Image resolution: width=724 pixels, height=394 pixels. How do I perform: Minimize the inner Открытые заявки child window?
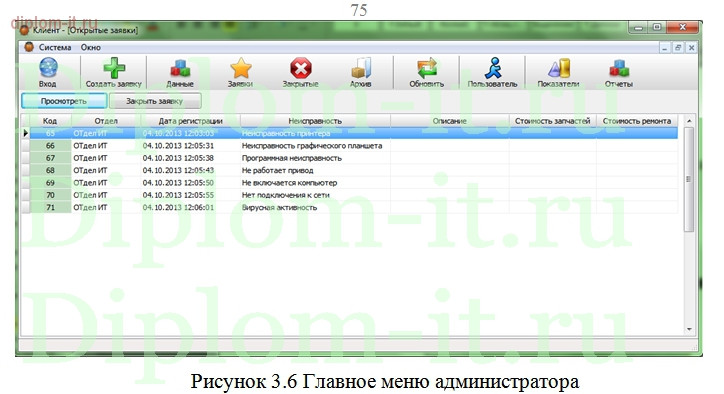(x=664, y=48)
